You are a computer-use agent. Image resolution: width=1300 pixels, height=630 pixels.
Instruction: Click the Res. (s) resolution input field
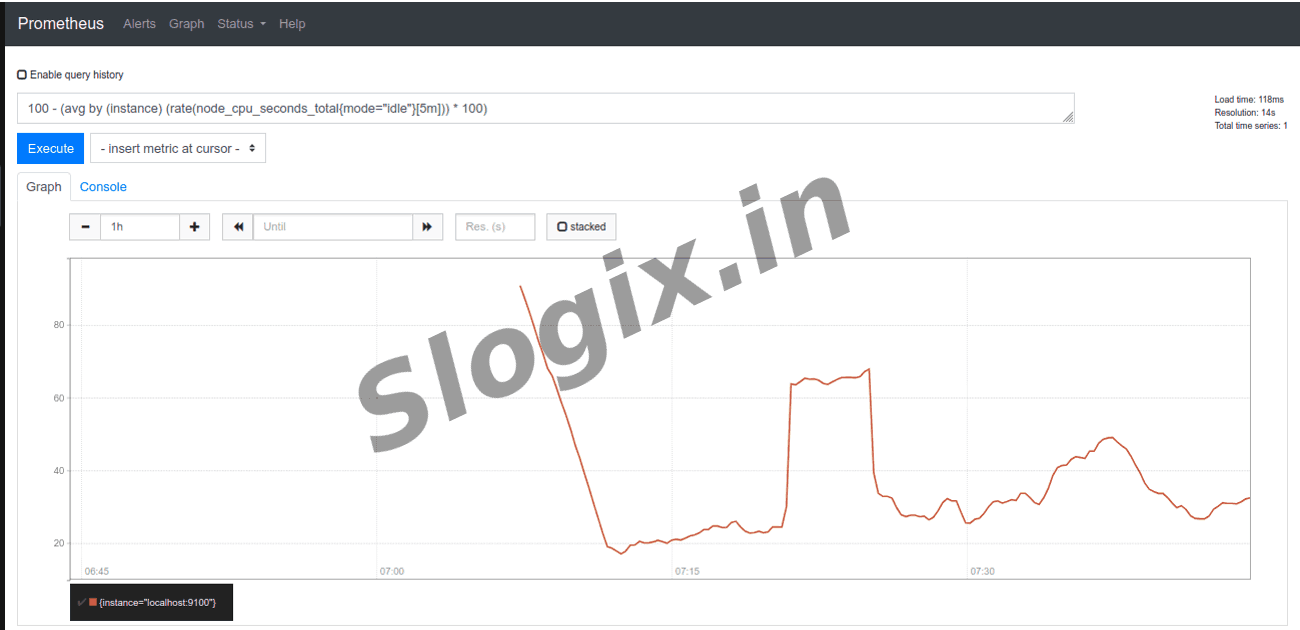(495, 227)
